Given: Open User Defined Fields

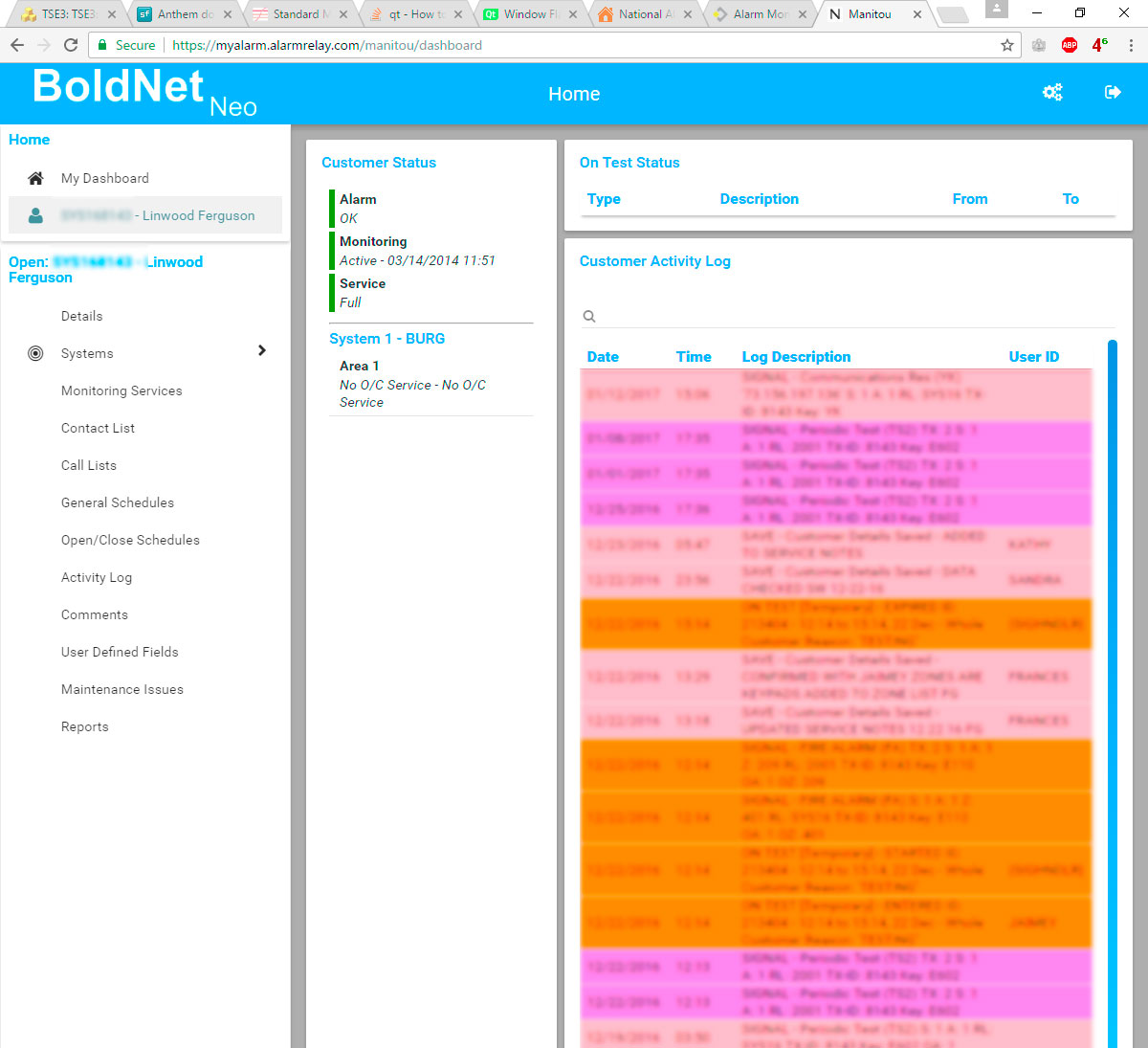Looking at the screenshot, I should (120, 652).
